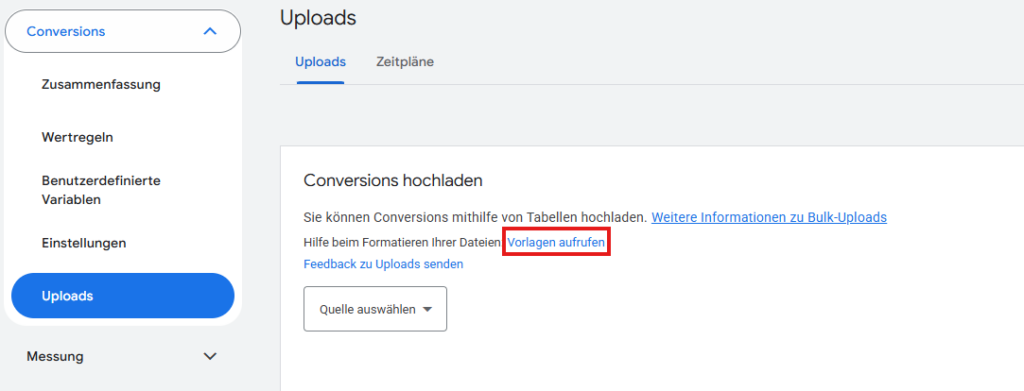Expand the Messung section chevron
The image size is (1024, 391).
tap(210, 356)
